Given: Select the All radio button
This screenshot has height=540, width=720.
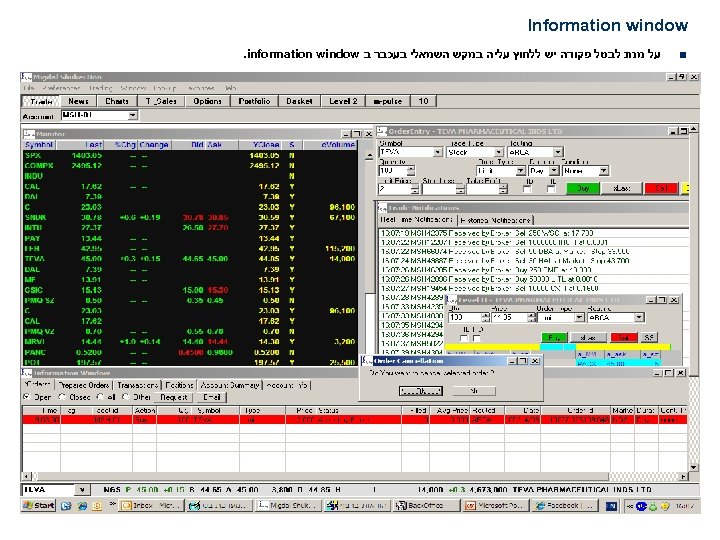Looking at the screenshot, I should pos(100,397).
